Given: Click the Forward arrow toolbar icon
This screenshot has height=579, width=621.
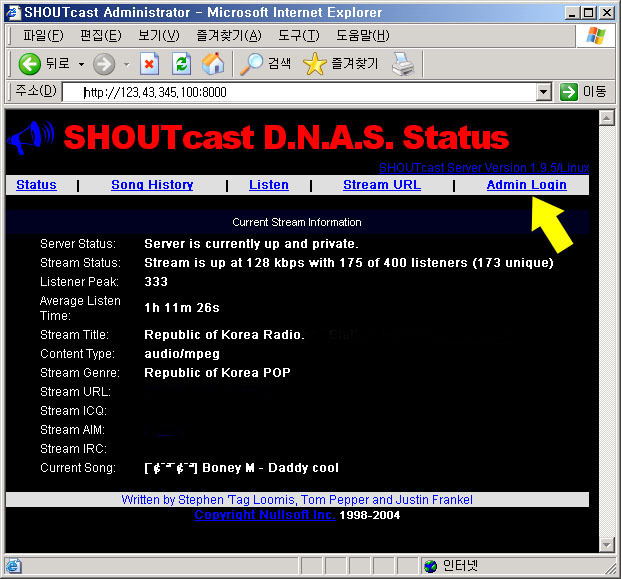Looking at the screenshot, I should [104, 64].
